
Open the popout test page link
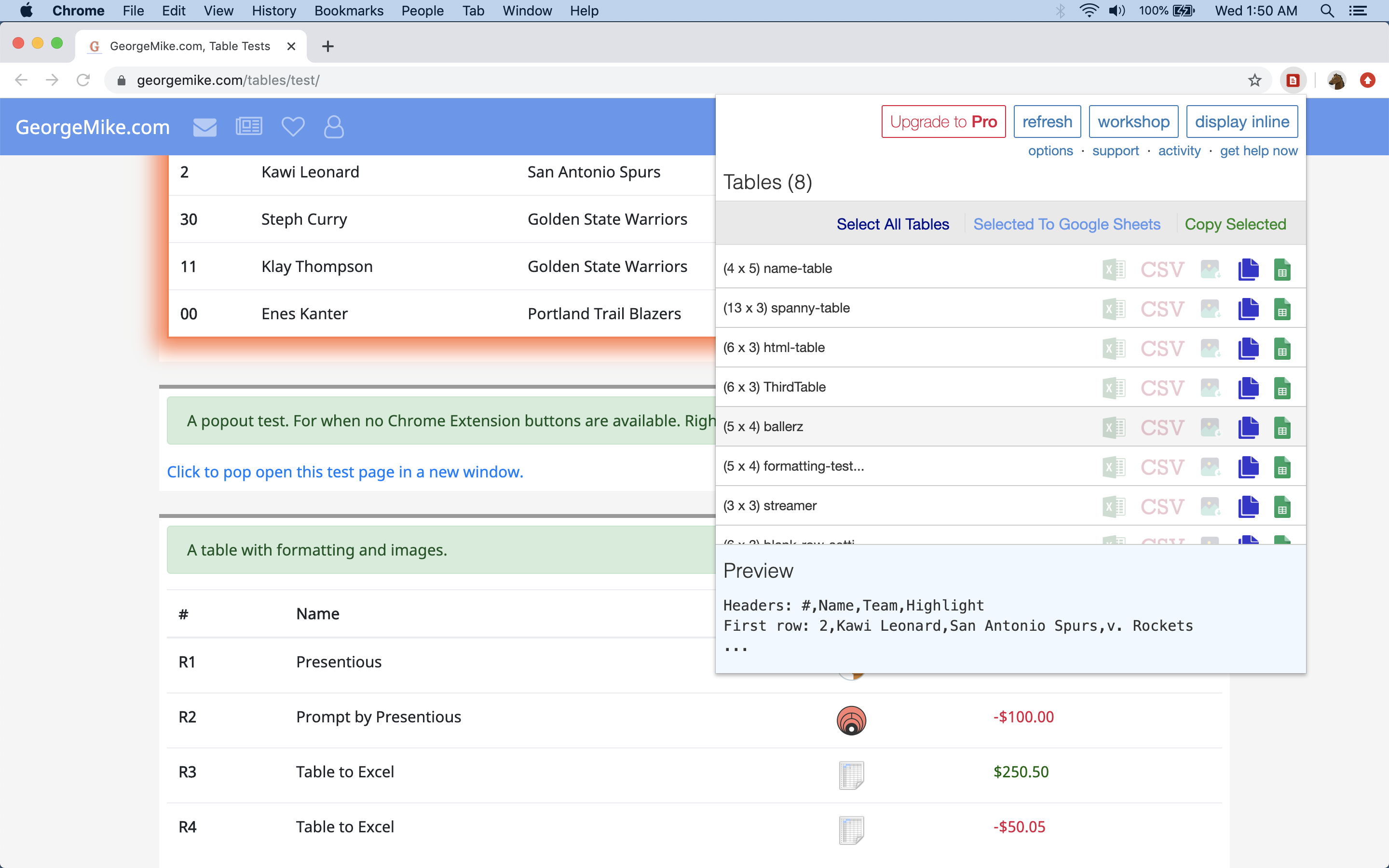pos(345,472)
